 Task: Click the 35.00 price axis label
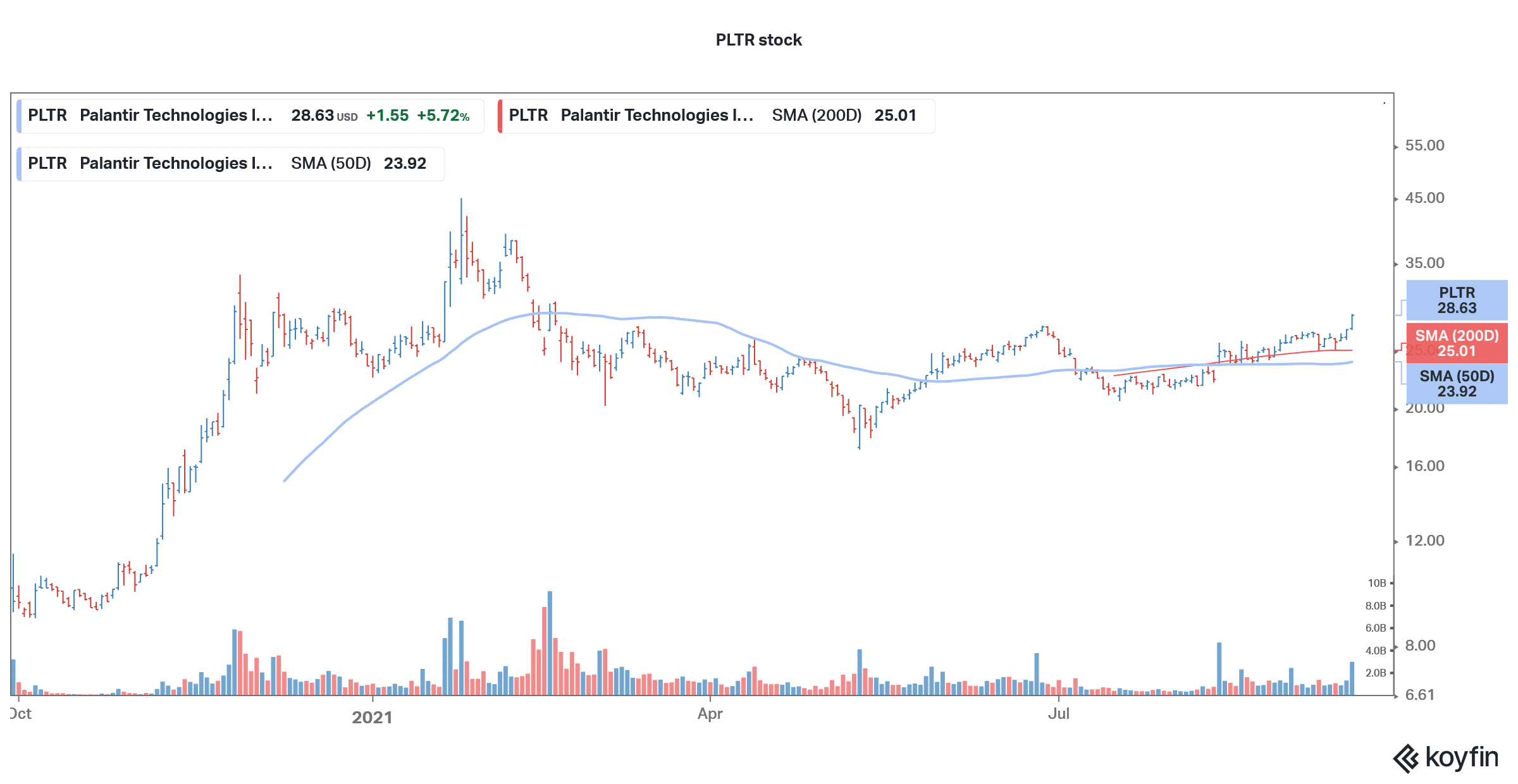(x=1424, y=263)
